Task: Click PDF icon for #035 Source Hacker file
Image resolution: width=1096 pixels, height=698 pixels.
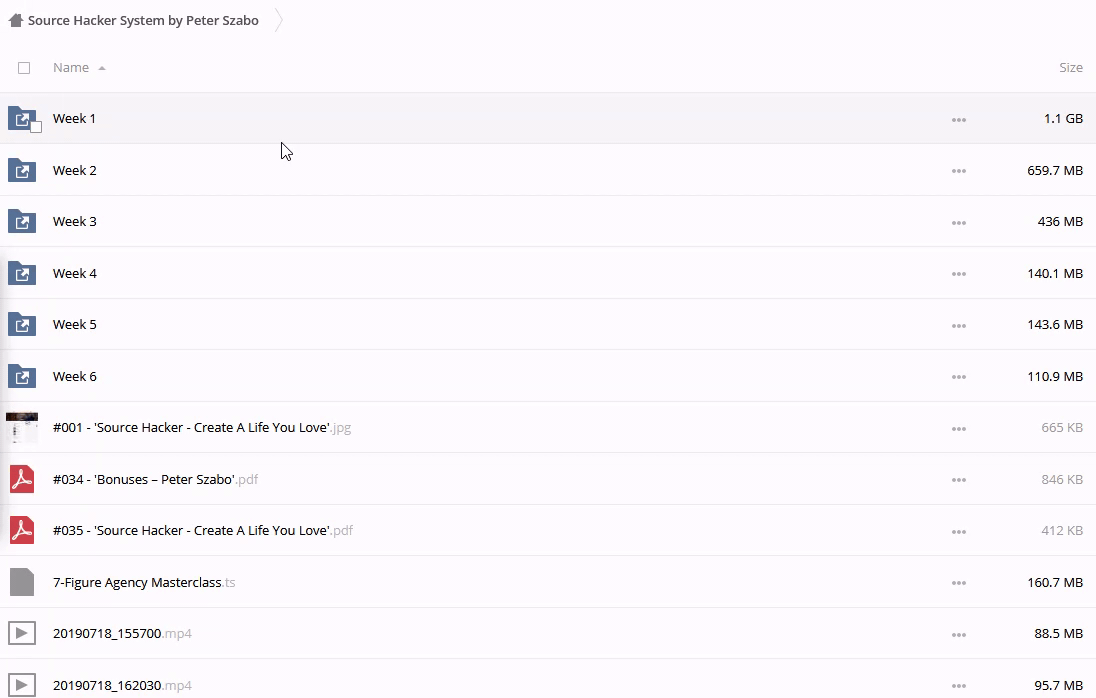Action: tap(22, 530)
